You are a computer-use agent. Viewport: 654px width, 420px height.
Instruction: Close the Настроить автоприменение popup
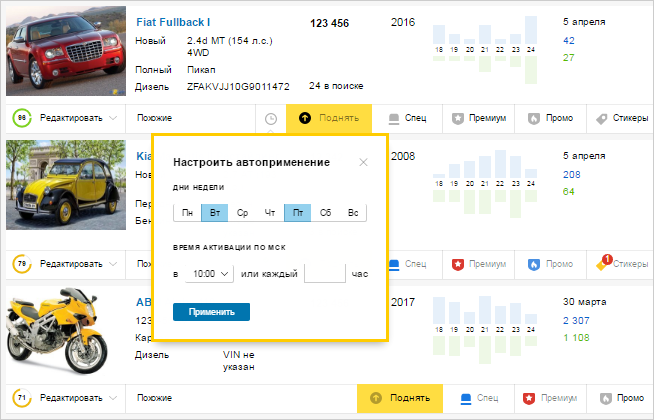pyautogui.click(x=363, y=161)
